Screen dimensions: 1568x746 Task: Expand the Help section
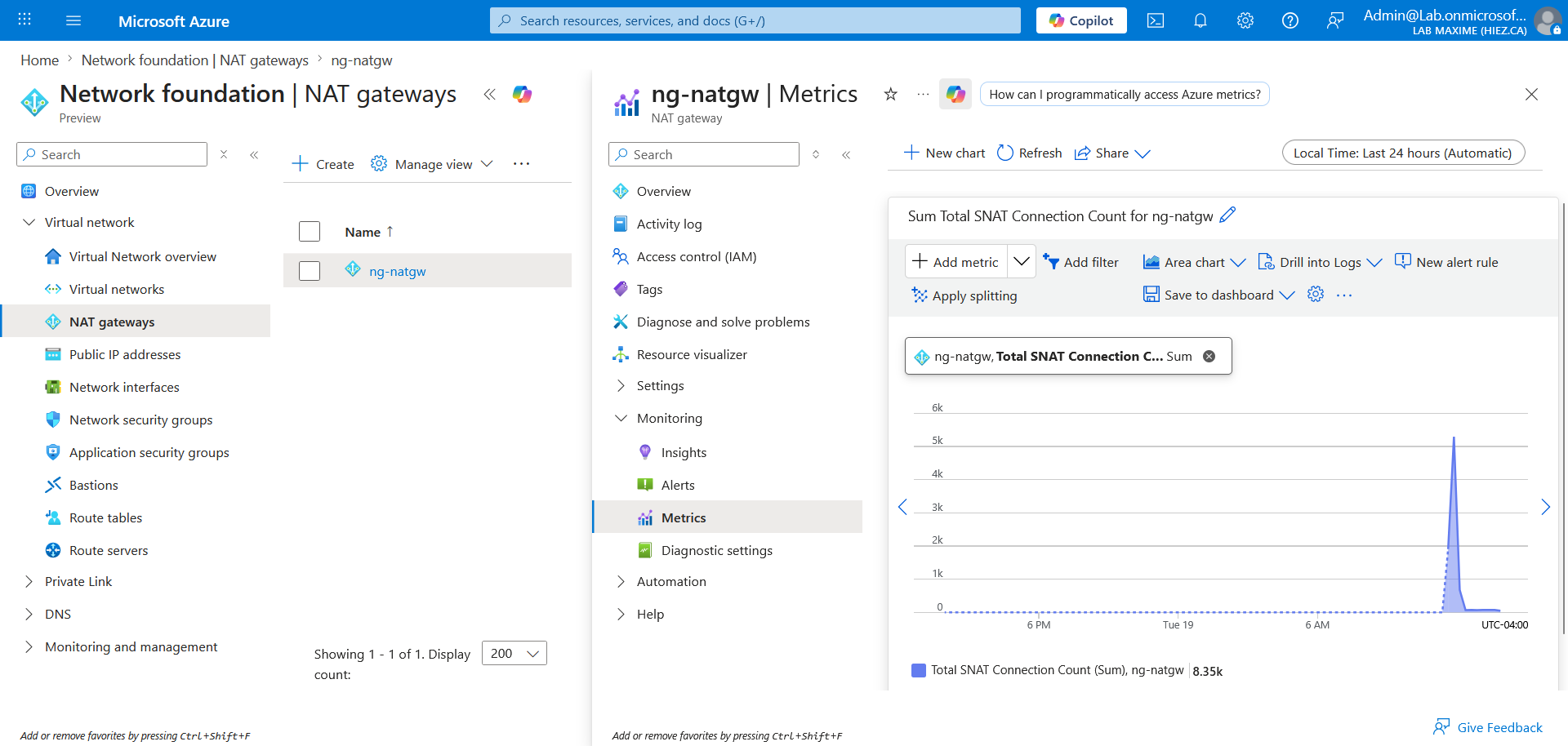621,614
